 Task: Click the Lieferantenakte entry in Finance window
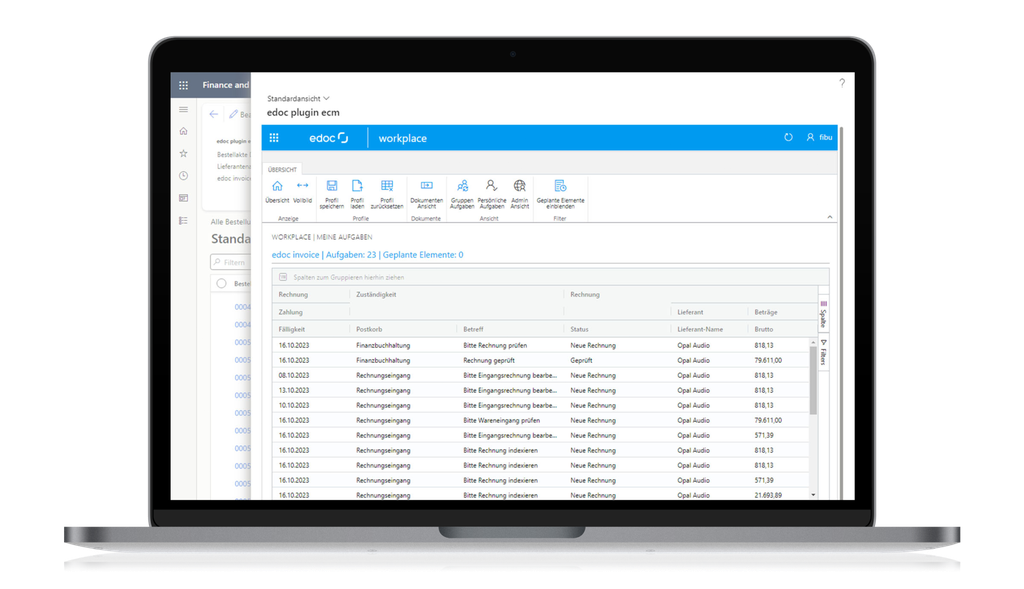[x=234, y=167]
